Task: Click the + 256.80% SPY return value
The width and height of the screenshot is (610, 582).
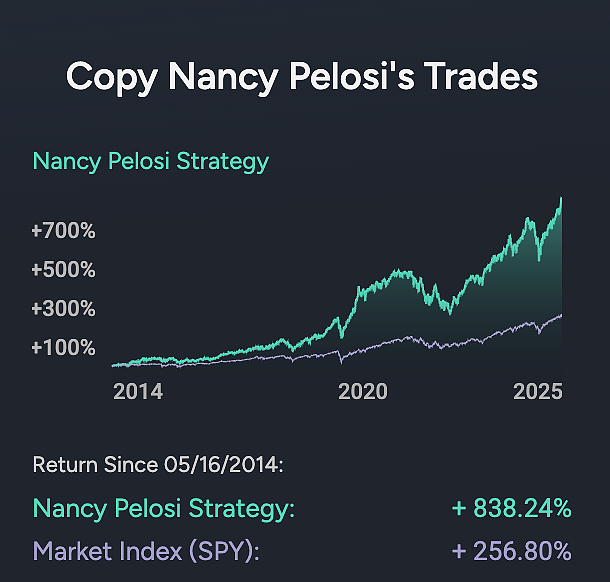Action: [x=512, y=551]
